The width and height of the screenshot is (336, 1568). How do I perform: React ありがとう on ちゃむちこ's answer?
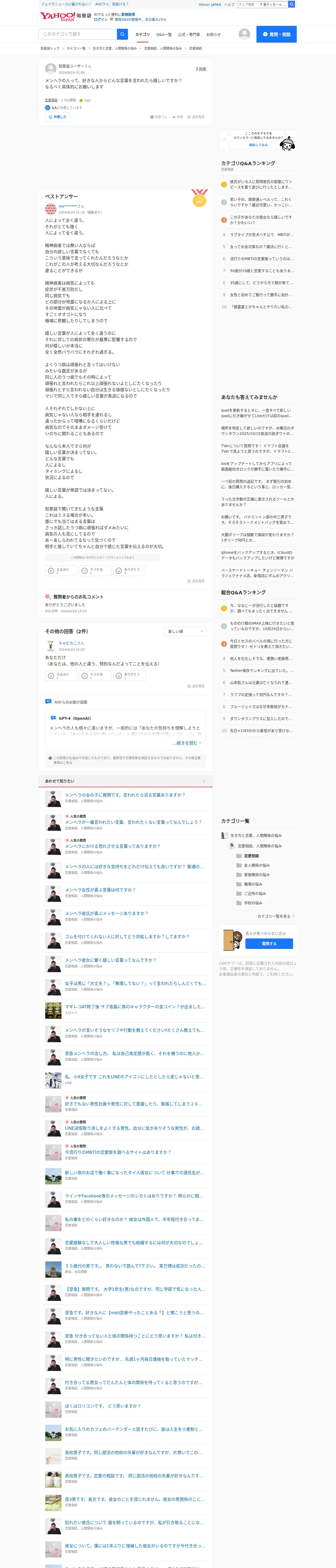click(x=129, y=675)
